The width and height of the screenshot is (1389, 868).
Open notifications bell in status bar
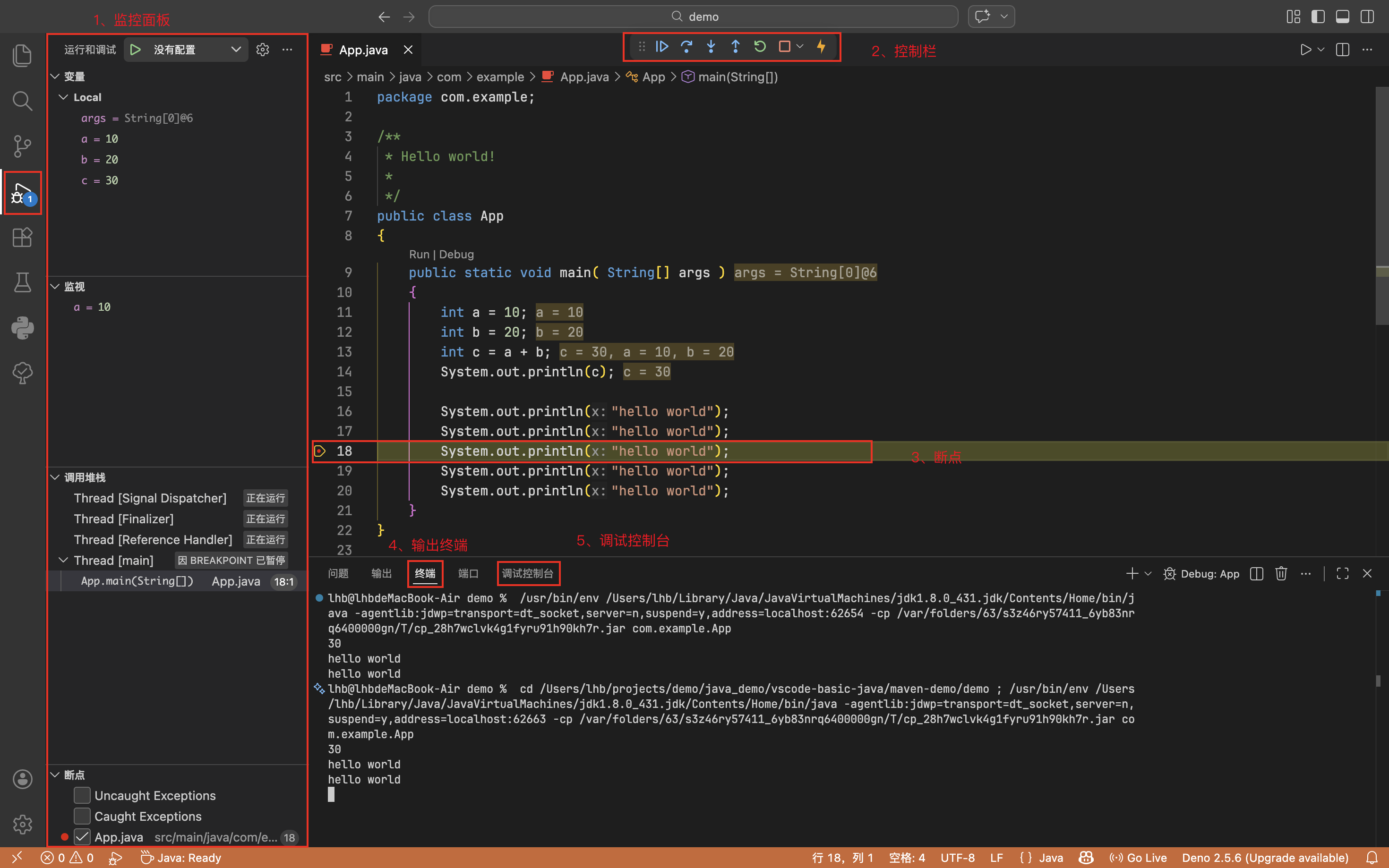point(1372,858)
